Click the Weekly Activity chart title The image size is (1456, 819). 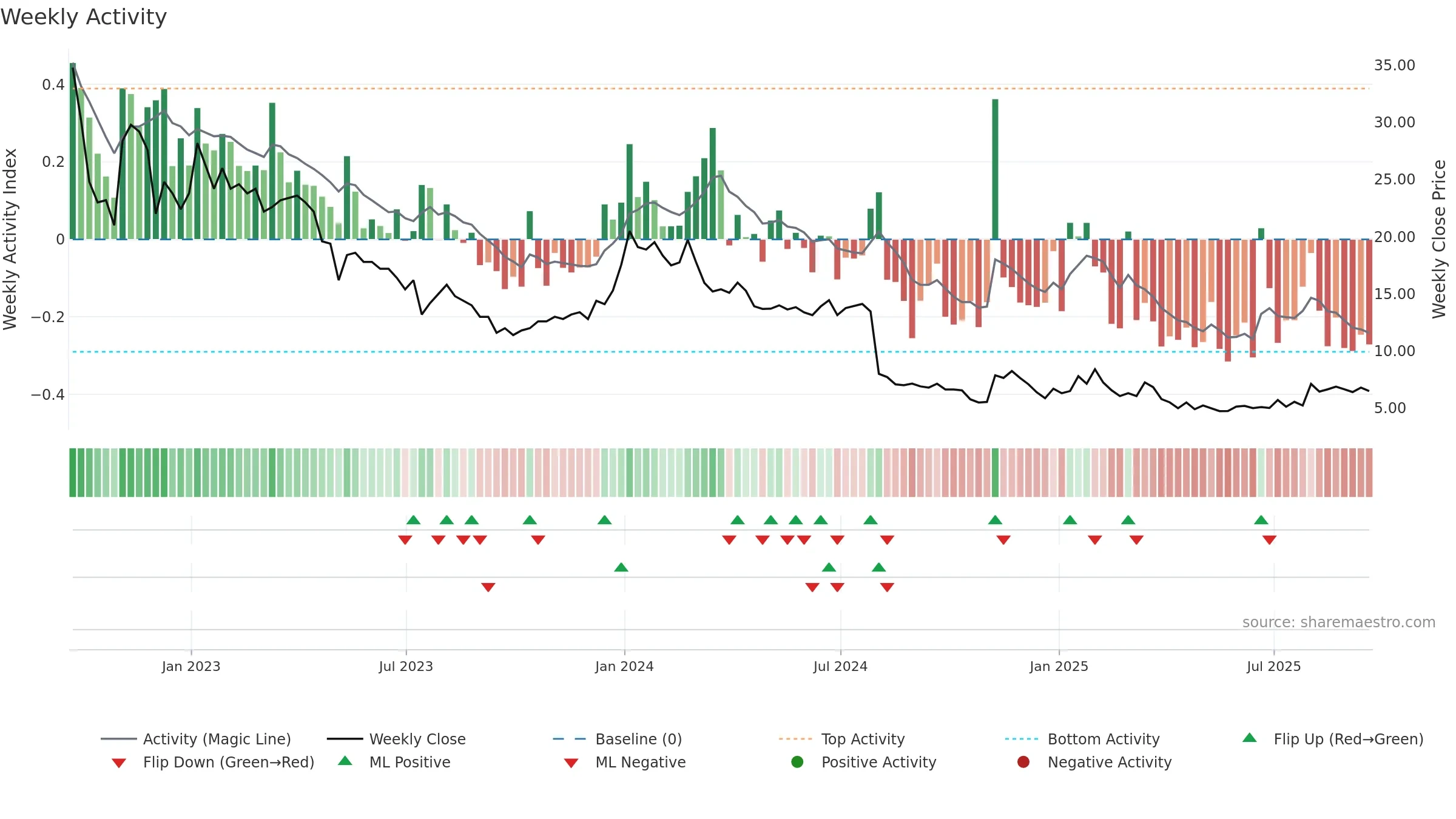(x=84, y=17)
